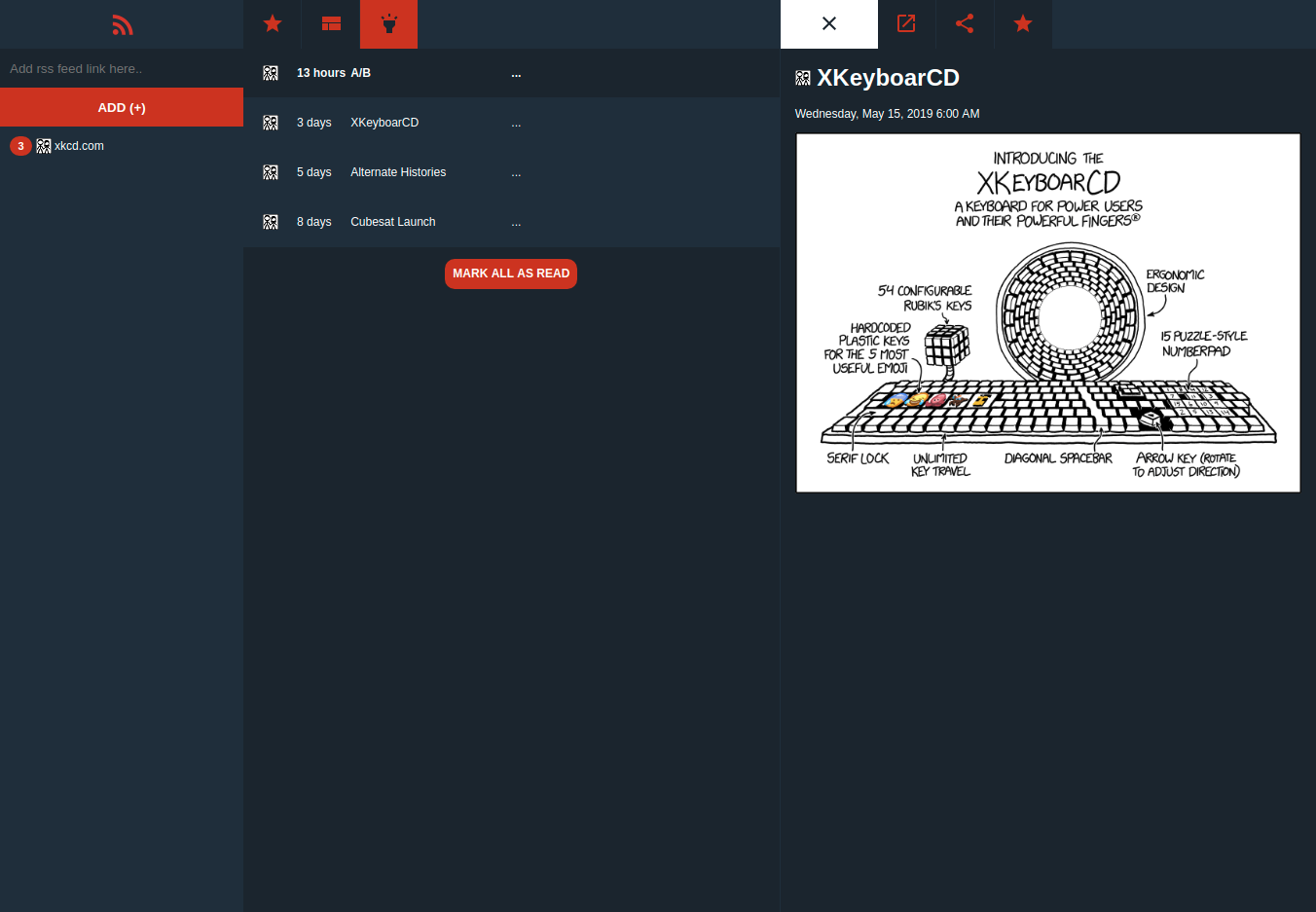Close the open article pane
The width and height of the screenshot is (1316, 912).
tap(829, 23)
